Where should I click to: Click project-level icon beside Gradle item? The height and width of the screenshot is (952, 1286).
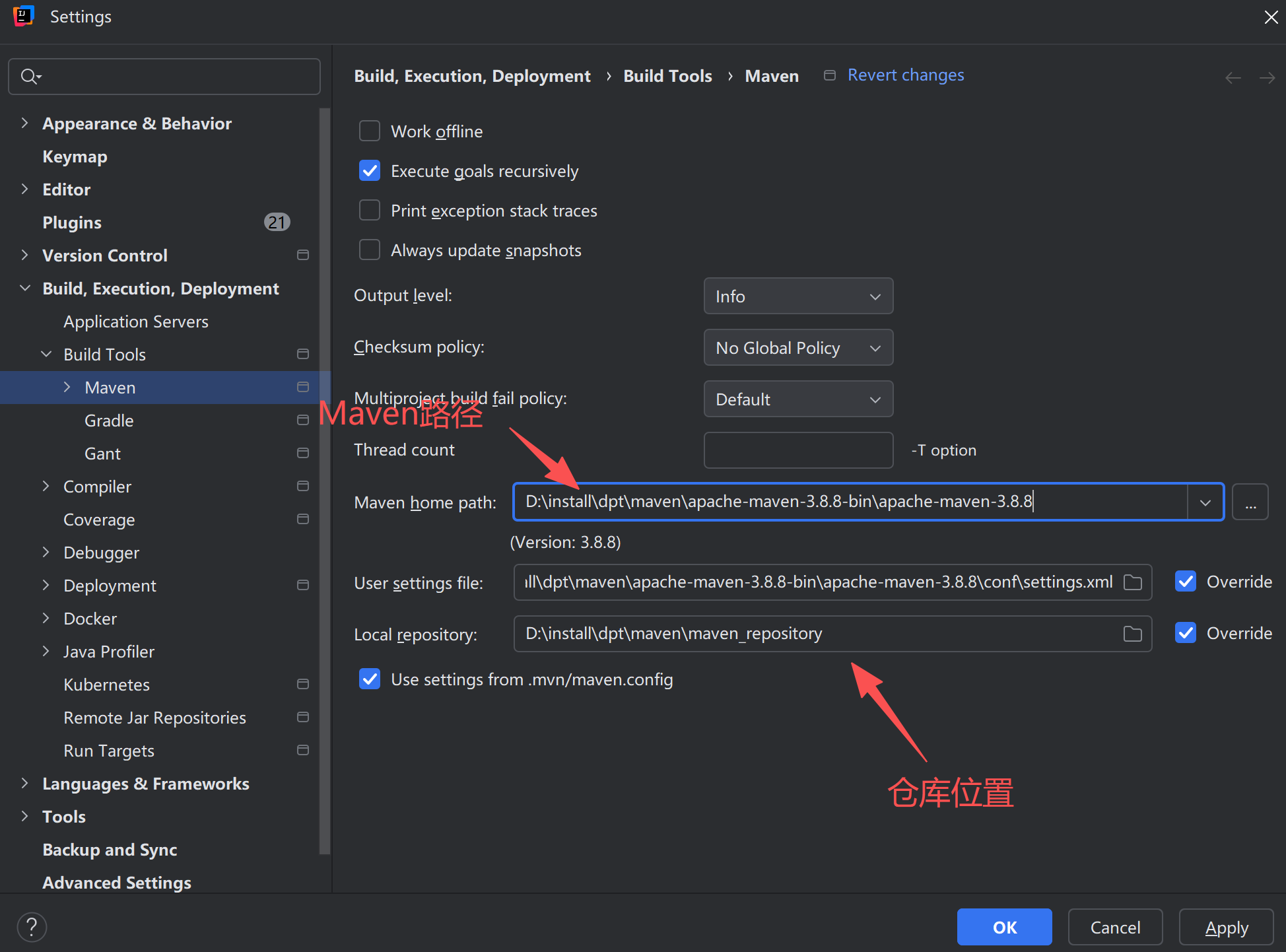(x=303, y=421)
